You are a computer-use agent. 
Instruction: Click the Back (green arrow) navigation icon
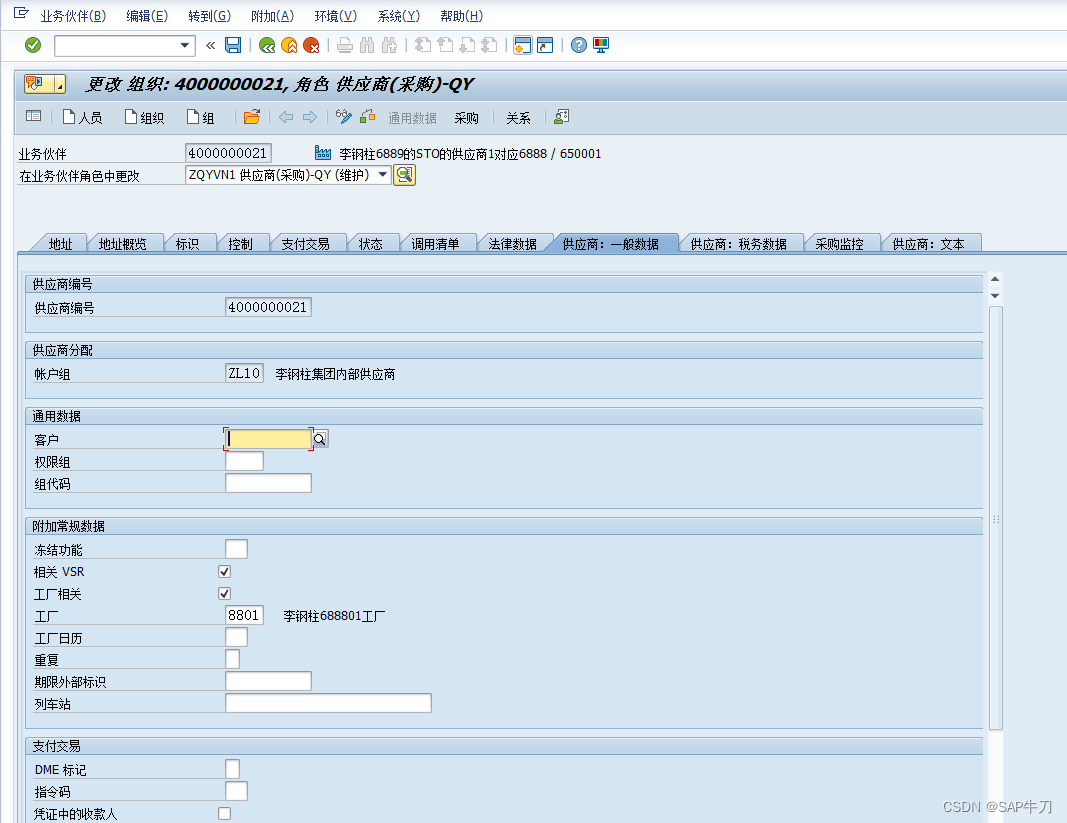click(x=268, y=45)
